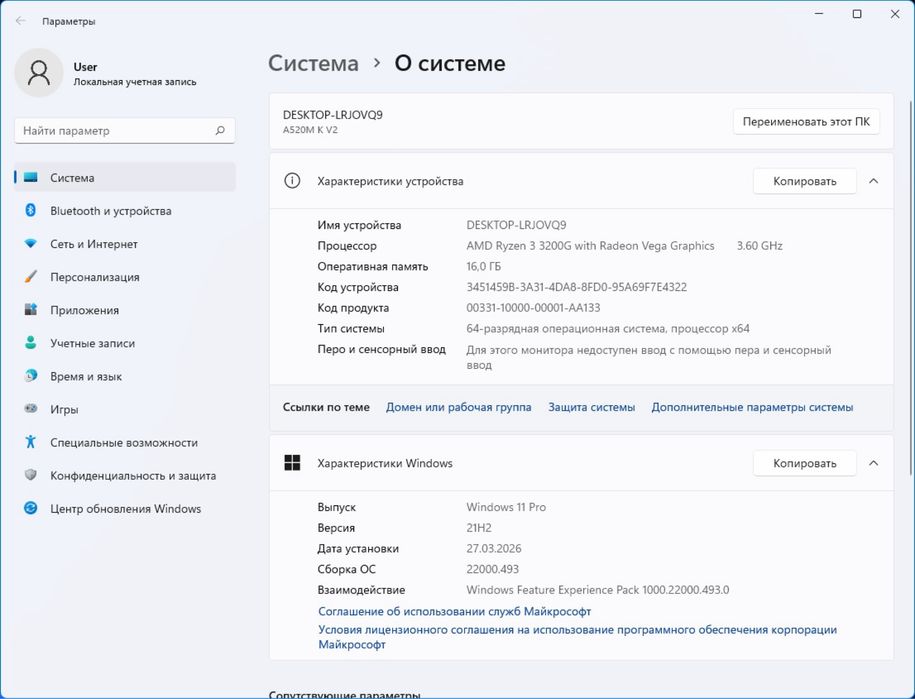Click the magnifier icon in search box
This screenshot has width=915, height=699.
coord(220,130)
